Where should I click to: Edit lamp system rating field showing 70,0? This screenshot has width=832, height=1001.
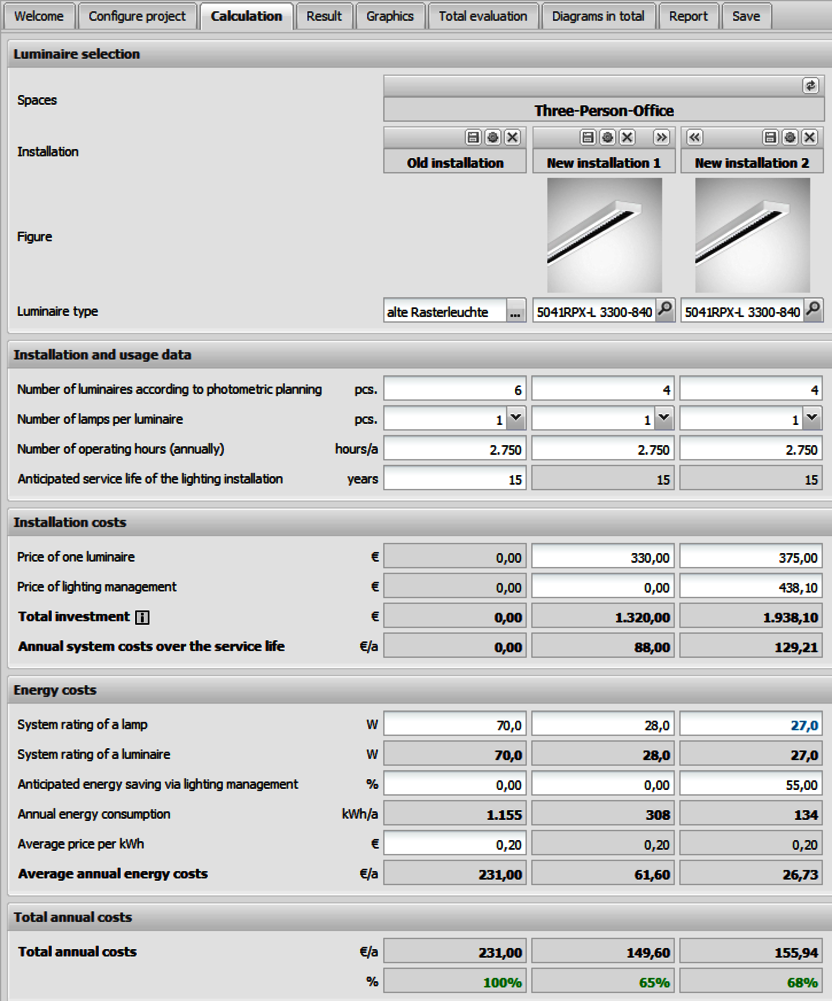(455, 725)
